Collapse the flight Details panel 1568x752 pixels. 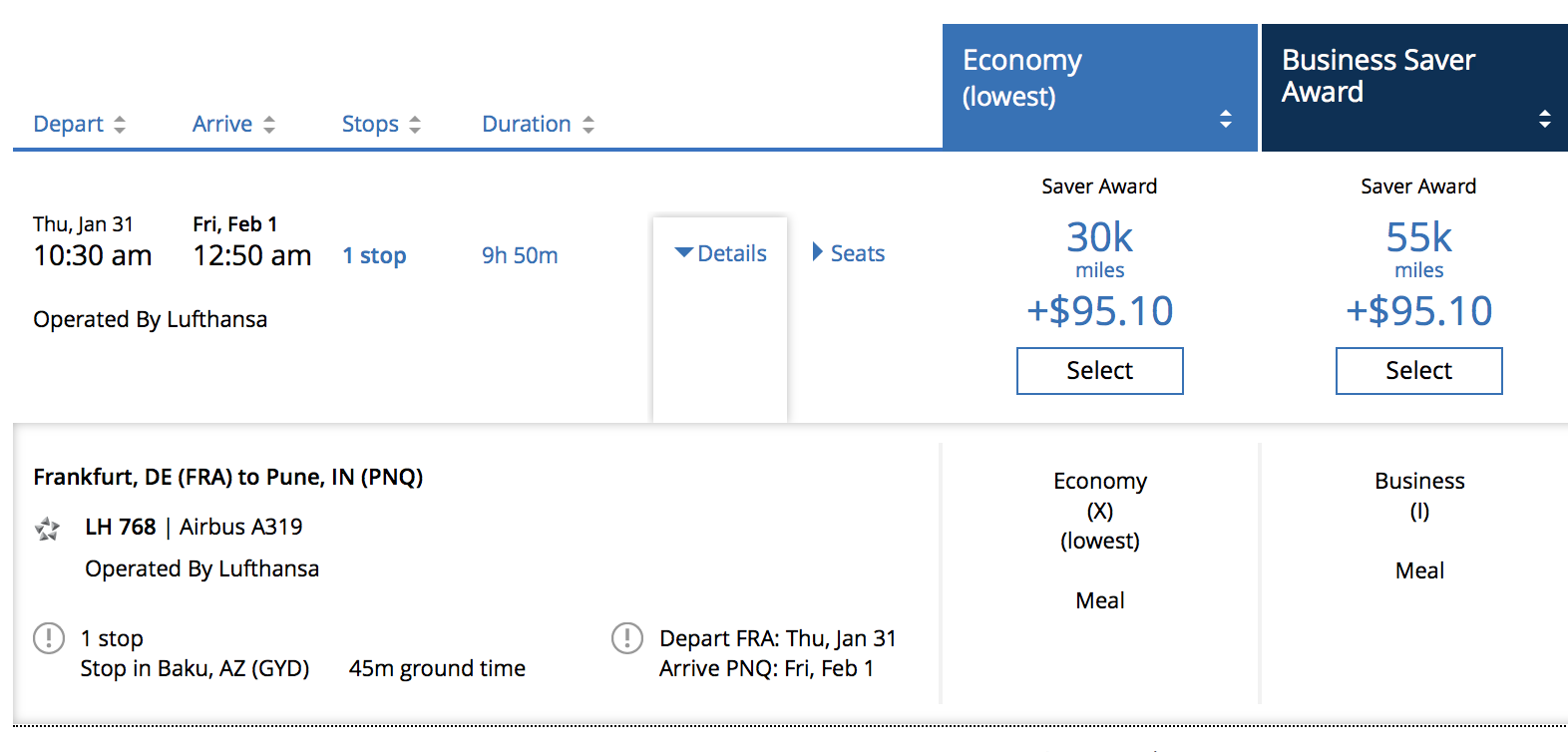click(720, 253)
